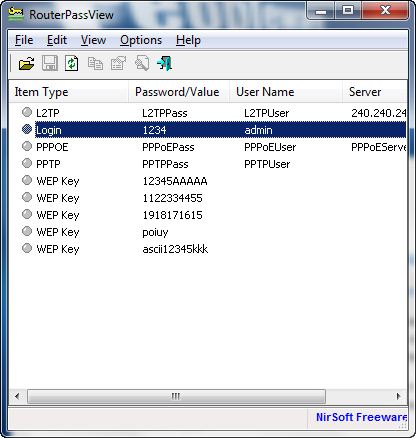Viewport: 416px width, 438px height.
Task: Click the ascii12345kkk WEP key value
Action: [175, 249]
